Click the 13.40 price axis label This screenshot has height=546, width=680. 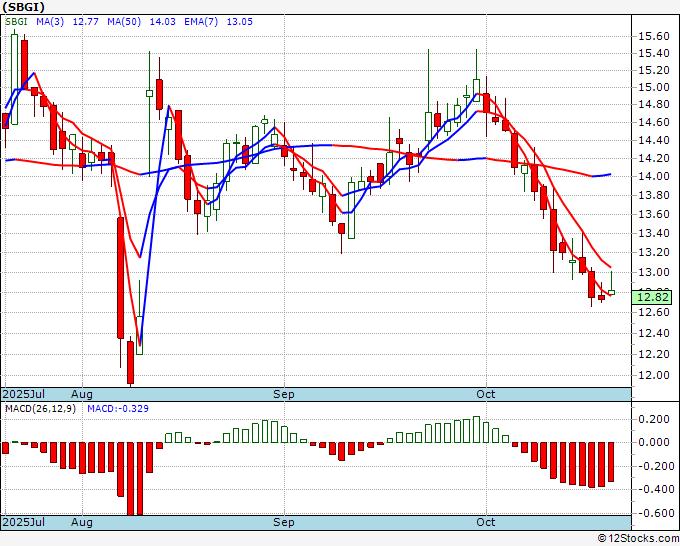coord(654,233)
